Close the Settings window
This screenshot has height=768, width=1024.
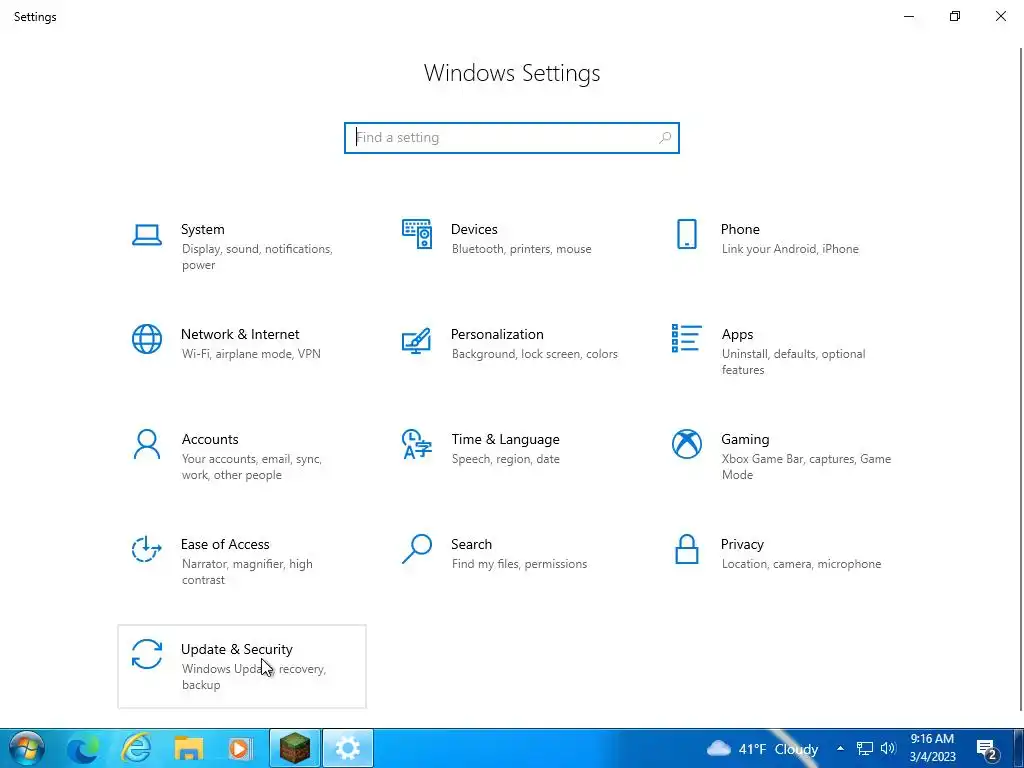point(1000,16)
